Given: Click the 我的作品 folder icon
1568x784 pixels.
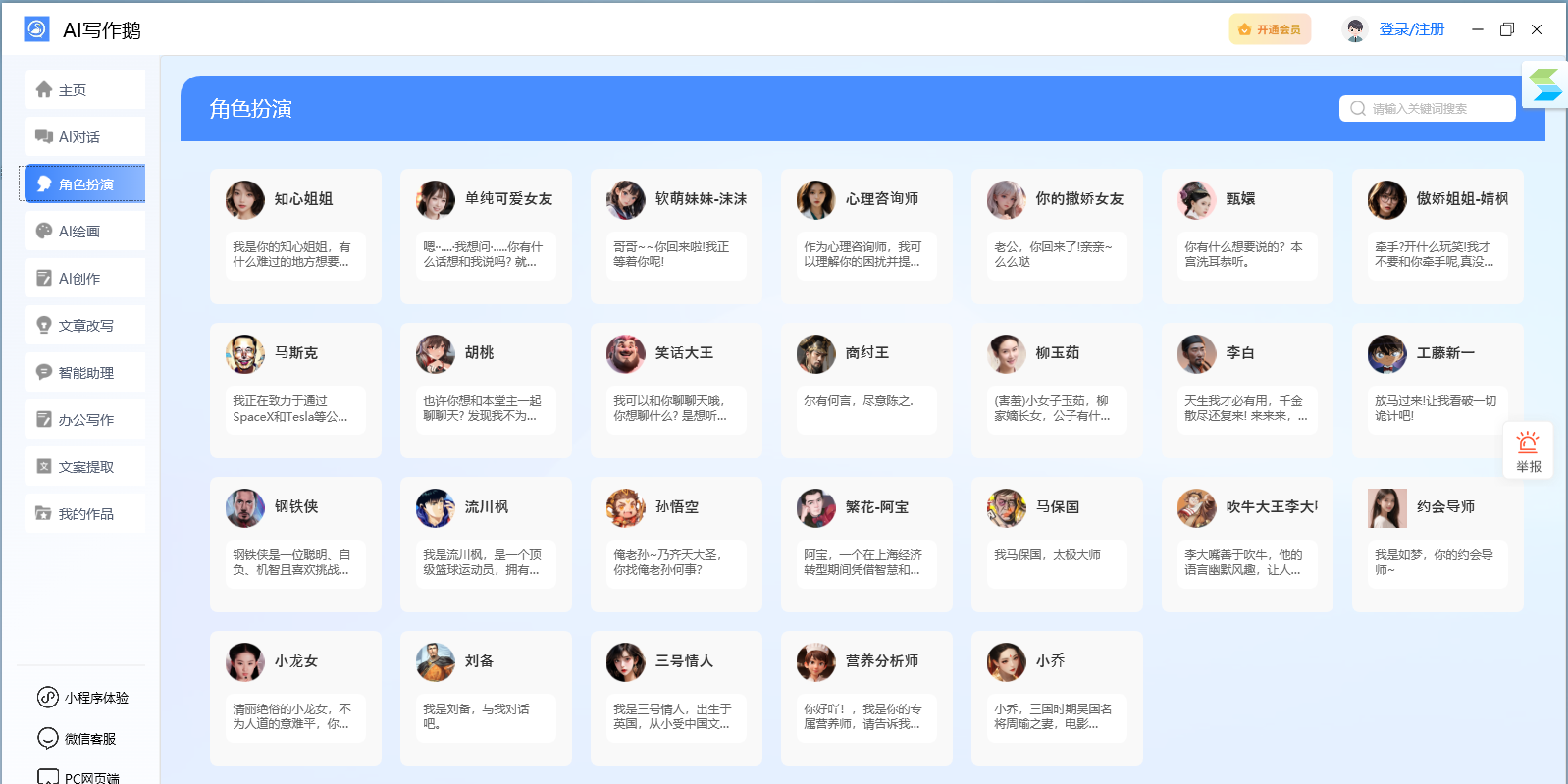Looking at the screenshot, I should point(44,514).
